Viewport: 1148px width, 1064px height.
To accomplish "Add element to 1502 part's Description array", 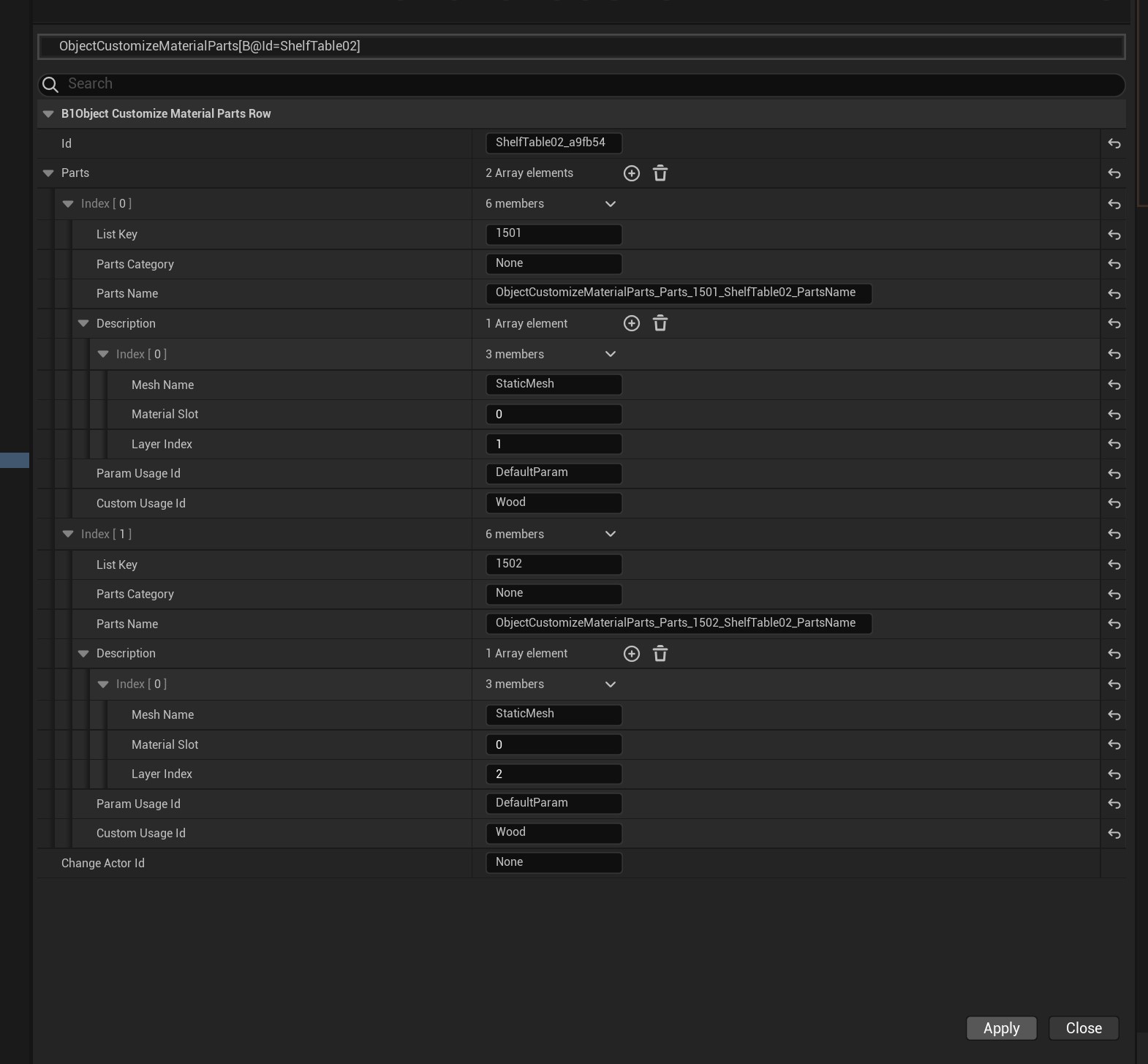I will [632, 654].
